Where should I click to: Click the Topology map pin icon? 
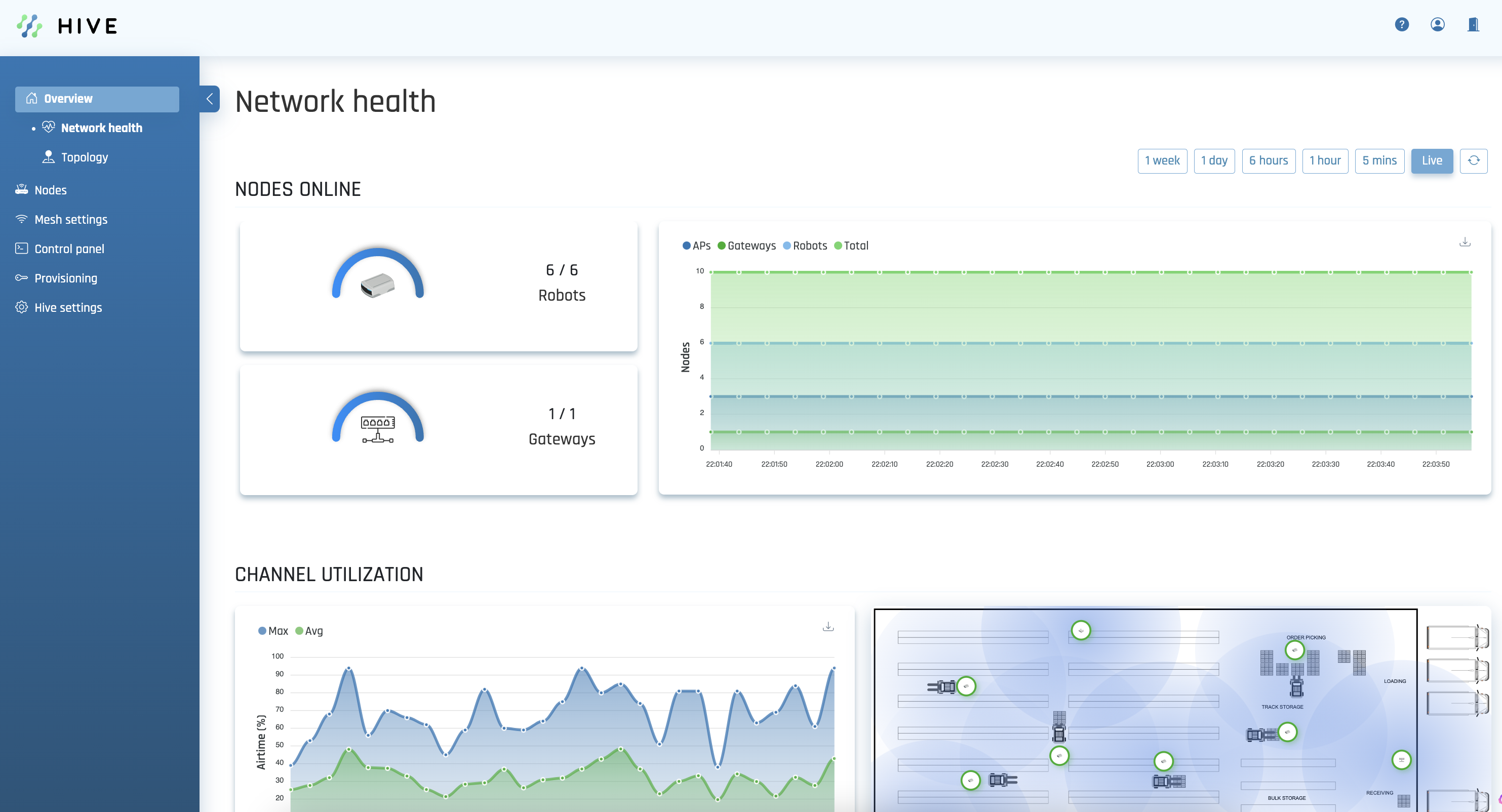pos(49,157)
